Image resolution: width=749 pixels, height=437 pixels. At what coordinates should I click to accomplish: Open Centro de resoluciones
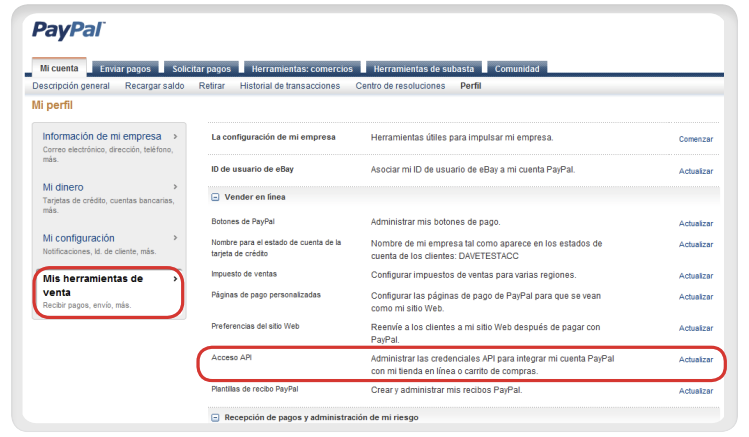pyautogui.click(x=400, y=86)
